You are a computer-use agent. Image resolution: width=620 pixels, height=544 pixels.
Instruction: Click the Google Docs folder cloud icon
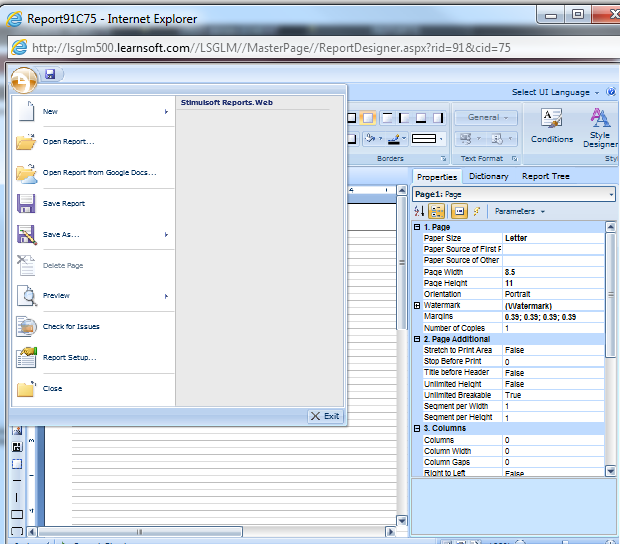point(26,173)
